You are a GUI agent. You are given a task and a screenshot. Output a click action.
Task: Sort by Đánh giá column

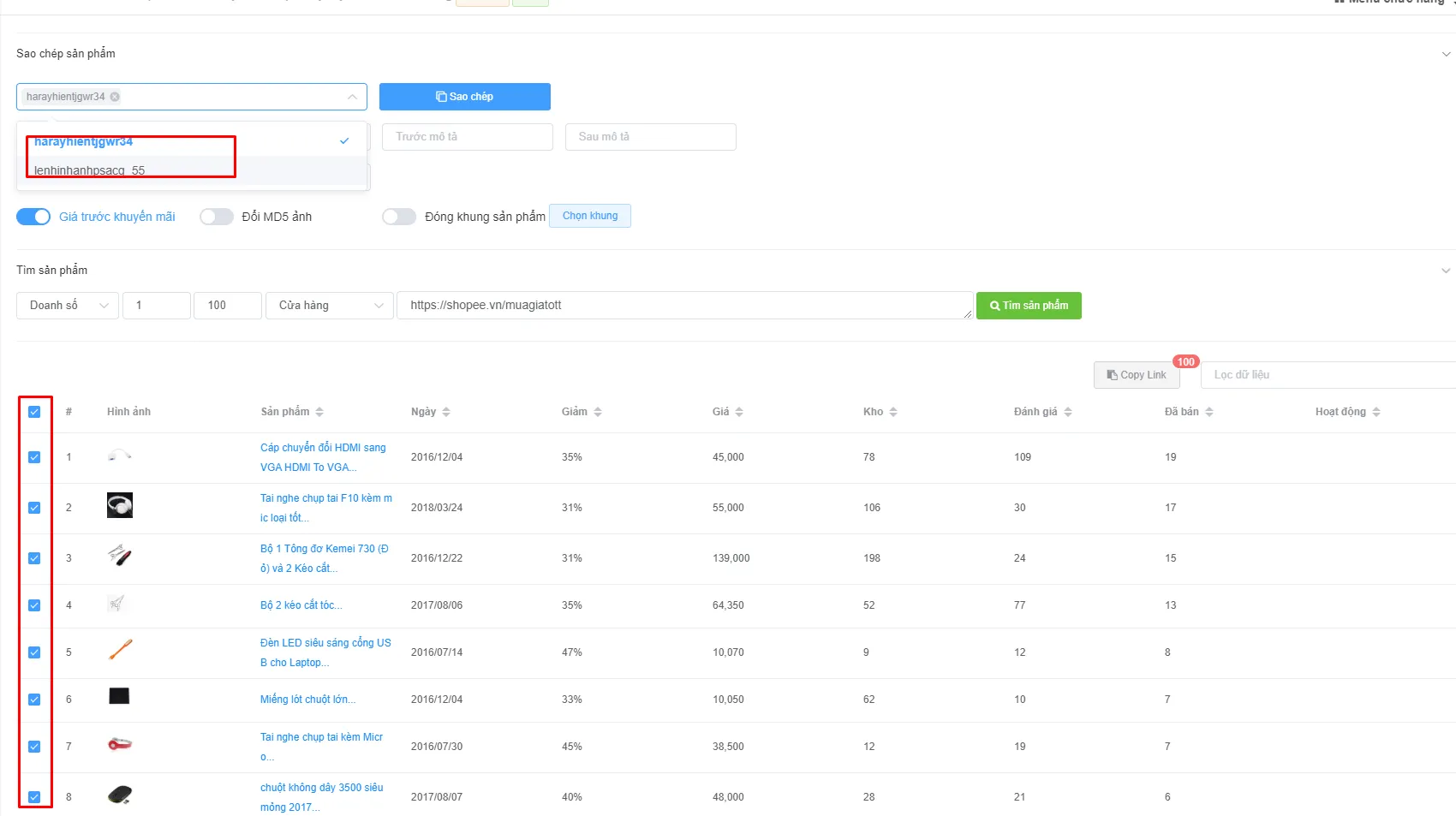(x=1068, y=412)
